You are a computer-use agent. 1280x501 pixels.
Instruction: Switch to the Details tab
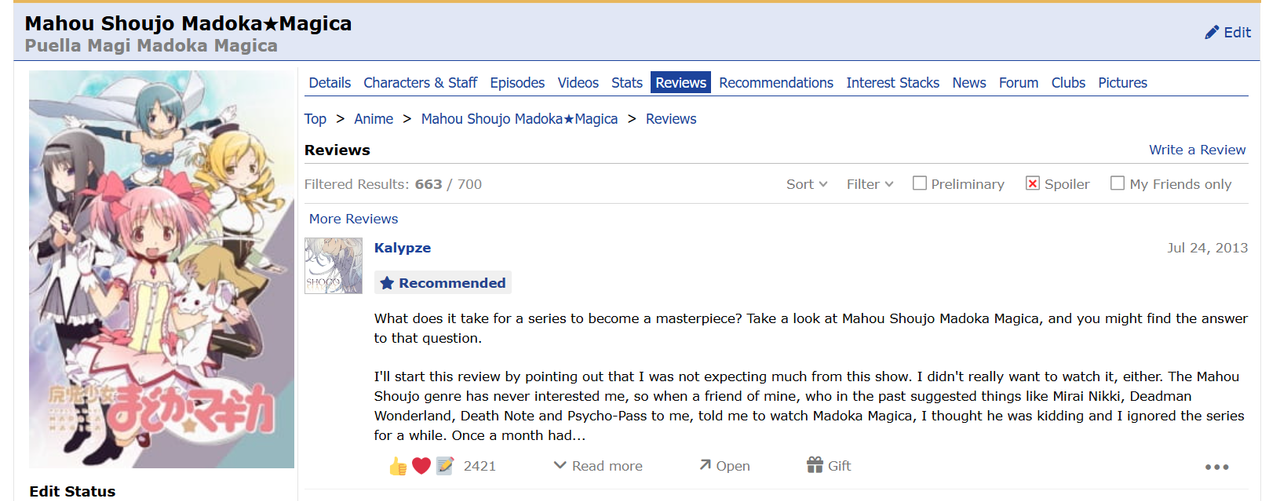click(x=330, y=83)
